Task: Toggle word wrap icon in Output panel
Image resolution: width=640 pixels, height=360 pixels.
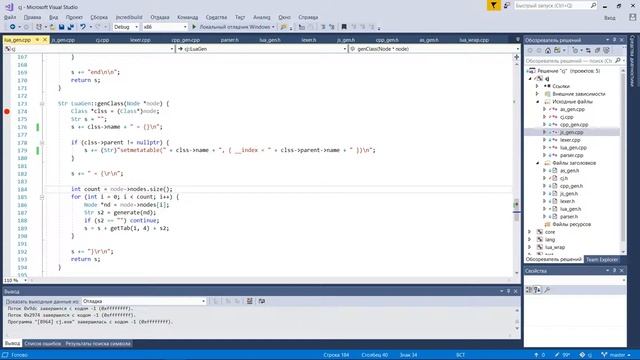Action: 262,301
